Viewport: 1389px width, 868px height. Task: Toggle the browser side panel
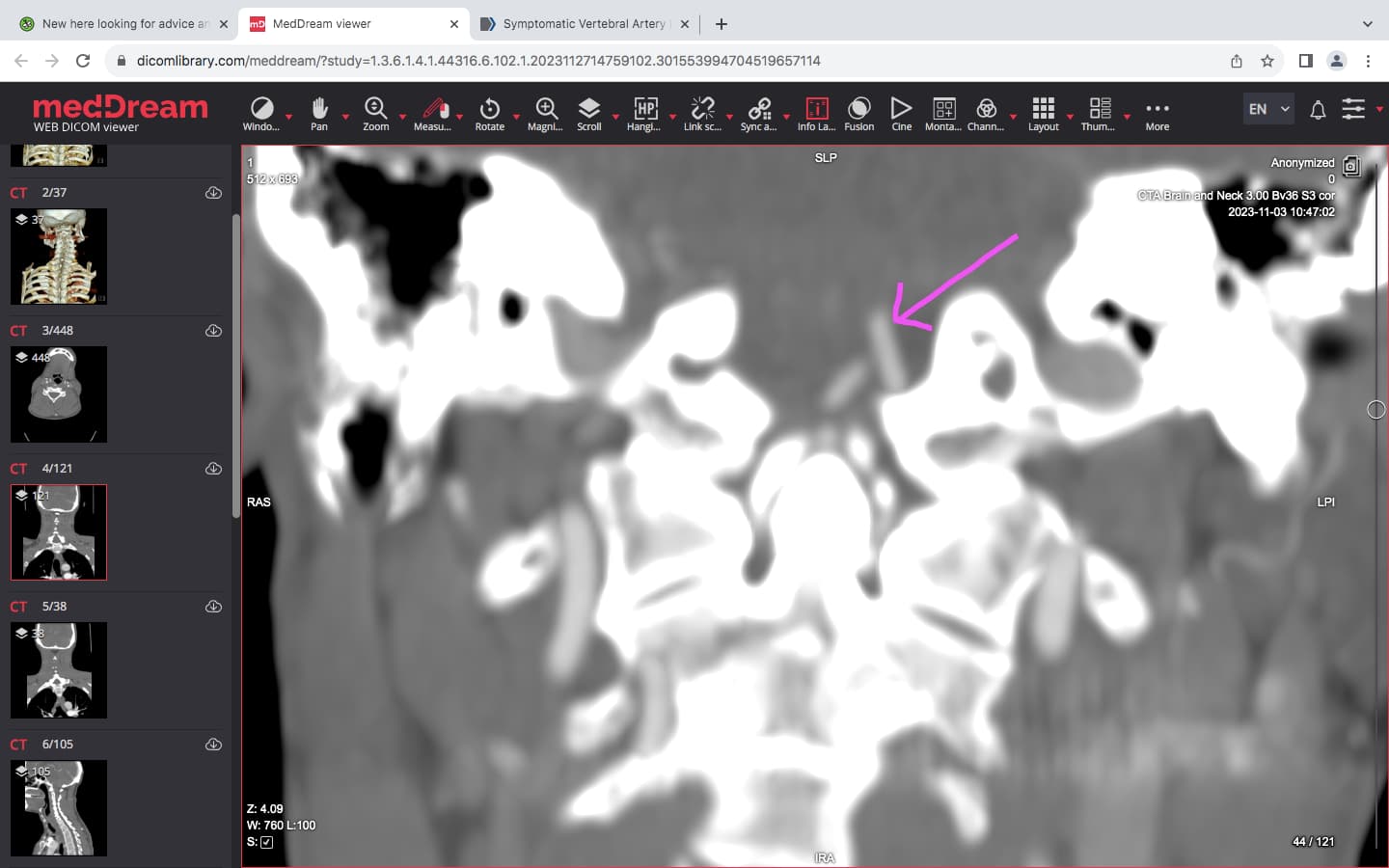tap(1306, 61)
